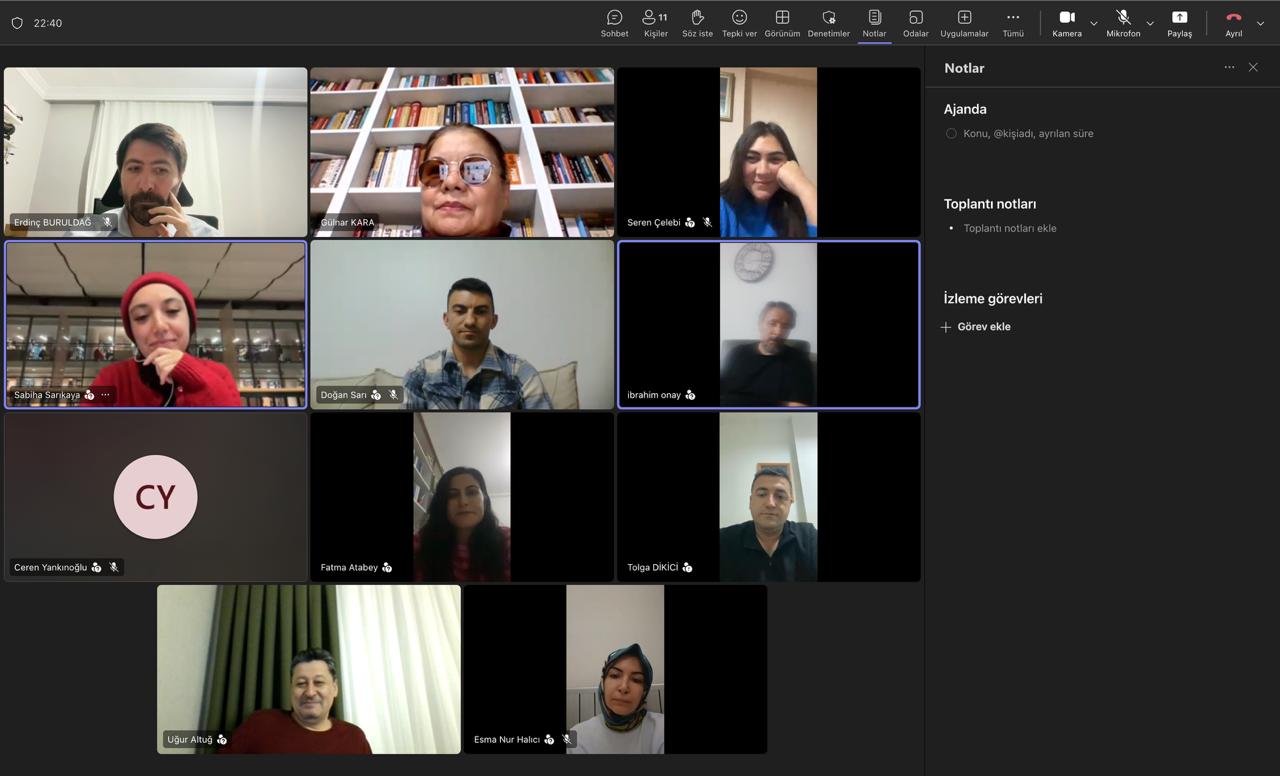Open Uygulamalar apps menu
This screenshot has width=1280, height=776.
[964, 23]
